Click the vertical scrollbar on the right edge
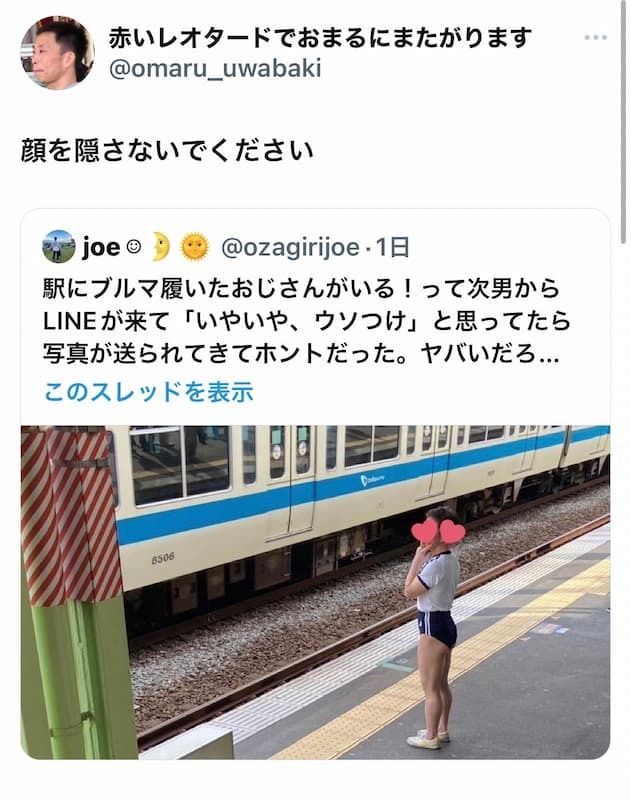The width and height of the screenshot is (631, 800). (623, 122)
